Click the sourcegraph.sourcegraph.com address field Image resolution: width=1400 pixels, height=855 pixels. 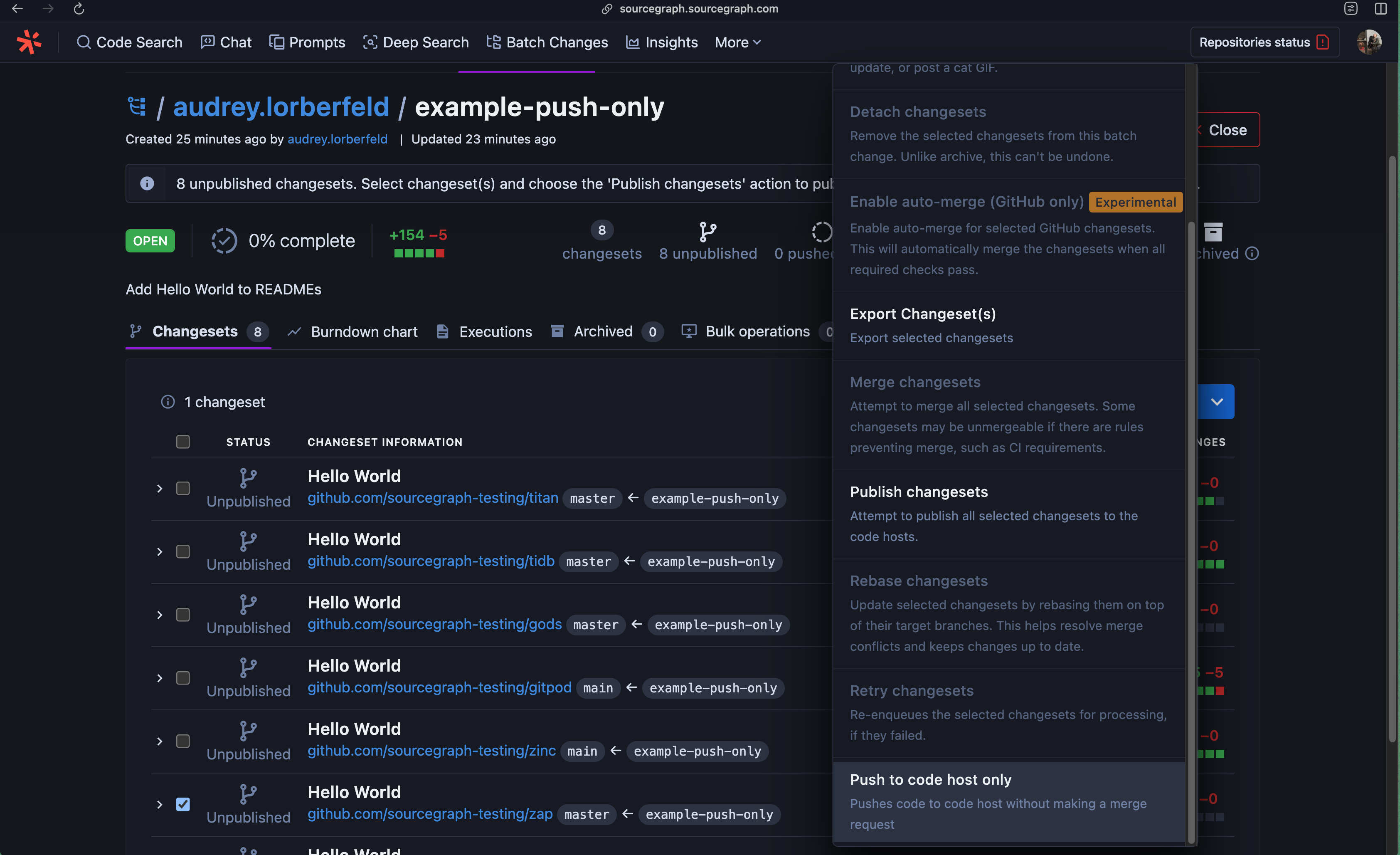click(698, 9)
